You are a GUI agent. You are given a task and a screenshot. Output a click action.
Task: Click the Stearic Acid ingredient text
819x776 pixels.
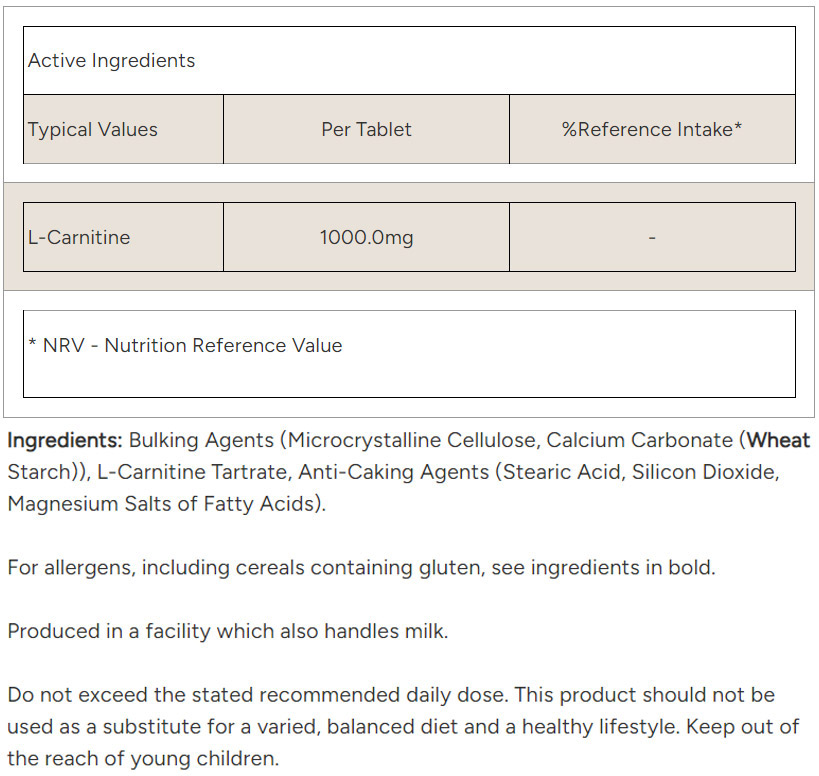[563, 472]
